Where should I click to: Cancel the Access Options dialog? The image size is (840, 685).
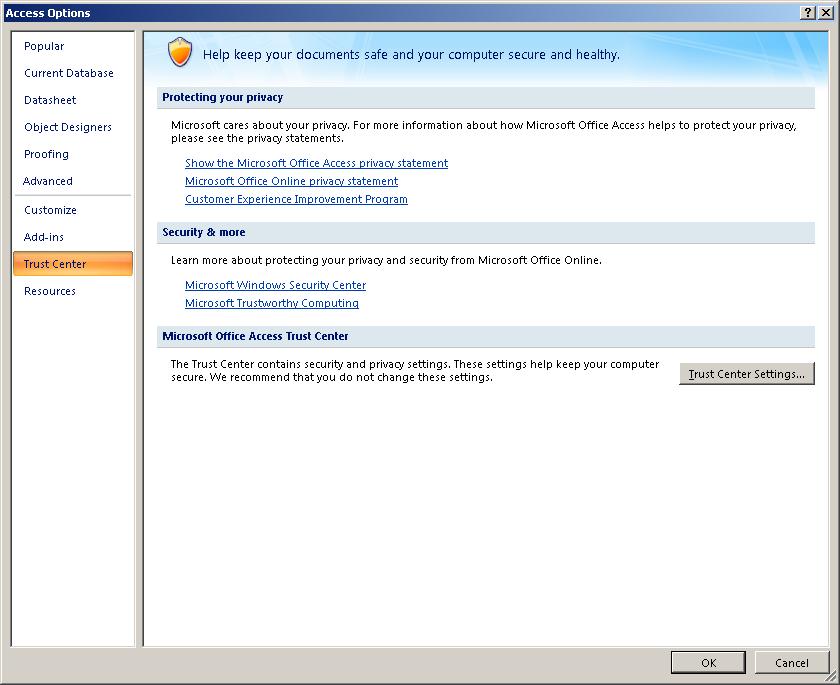[791, 663]
